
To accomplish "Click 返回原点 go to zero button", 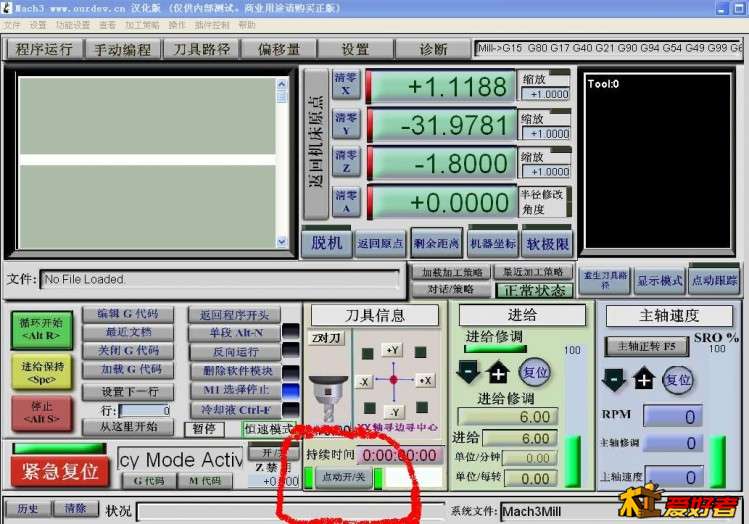I will click(381, 243).
